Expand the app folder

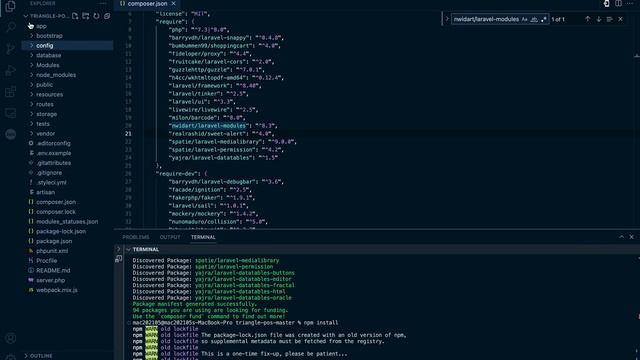pyautogui.click(x=41, y=26)
